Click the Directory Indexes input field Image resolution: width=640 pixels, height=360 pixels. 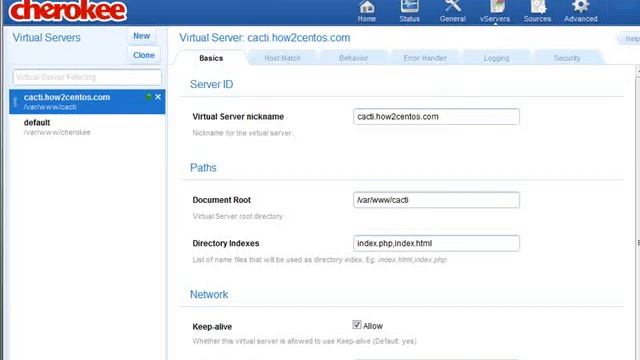pos(436,243)
